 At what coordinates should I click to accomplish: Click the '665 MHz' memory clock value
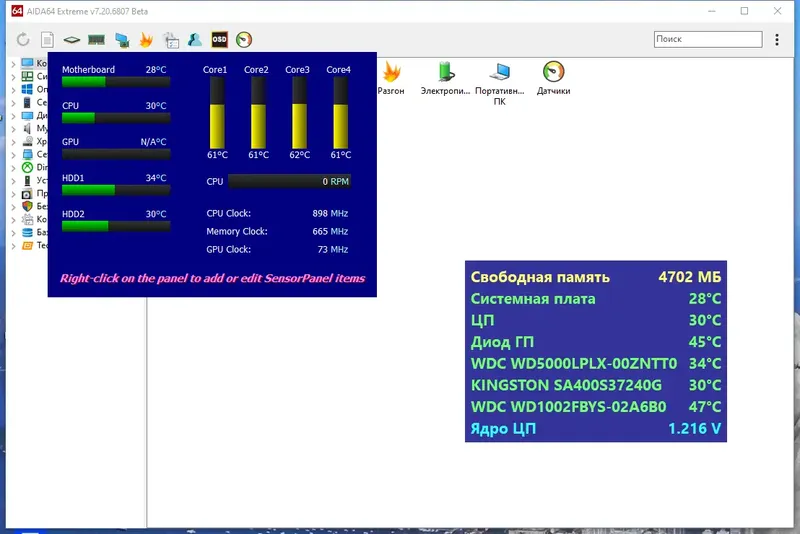(330, 232)
